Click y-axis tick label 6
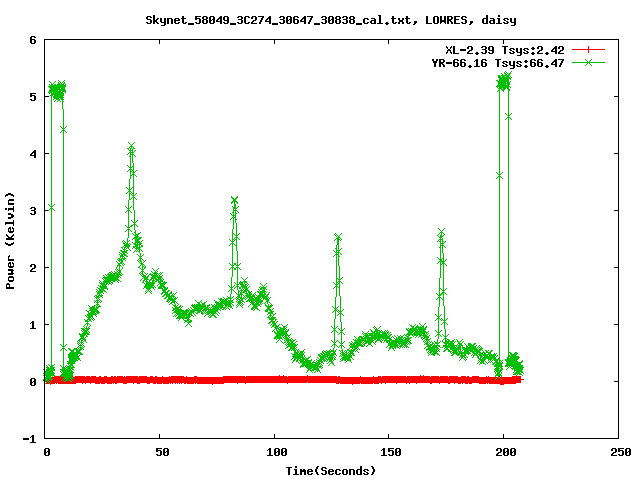This screenshot has width=640, height=480. click(33, 40)
